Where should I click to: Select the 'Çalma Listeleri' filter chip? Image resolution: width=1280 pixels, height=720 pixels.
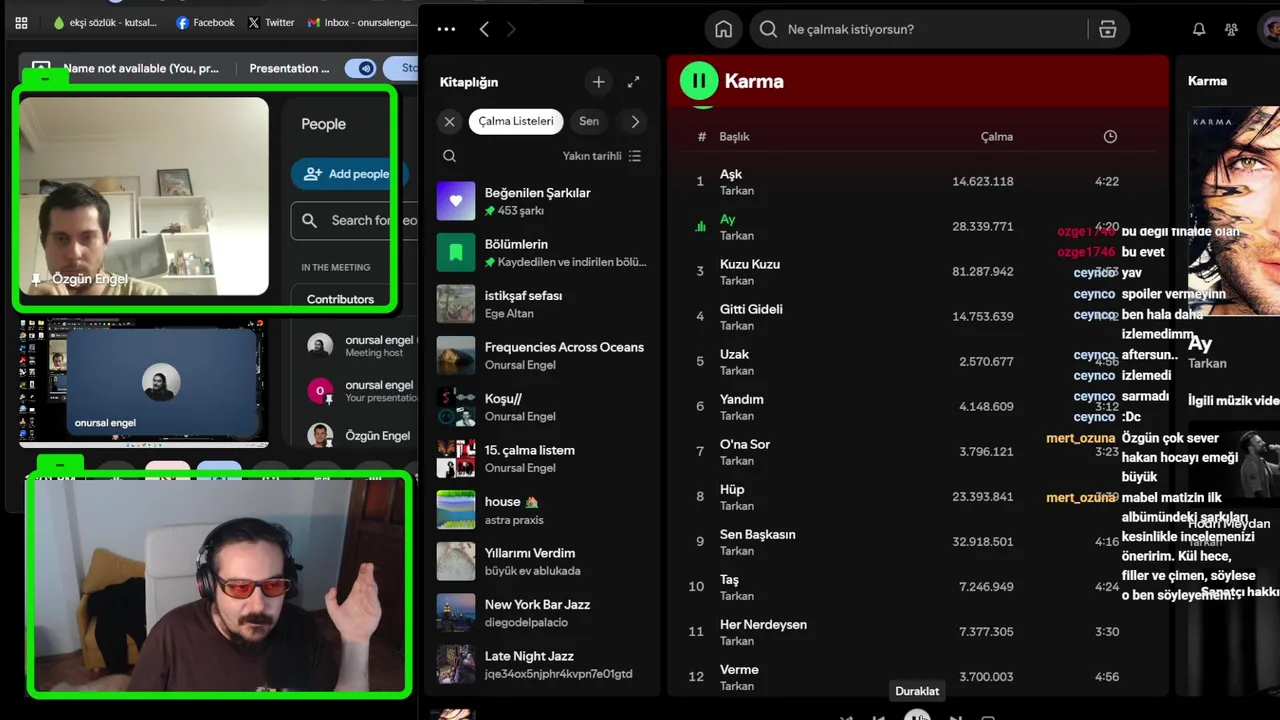tap(516, 121)
